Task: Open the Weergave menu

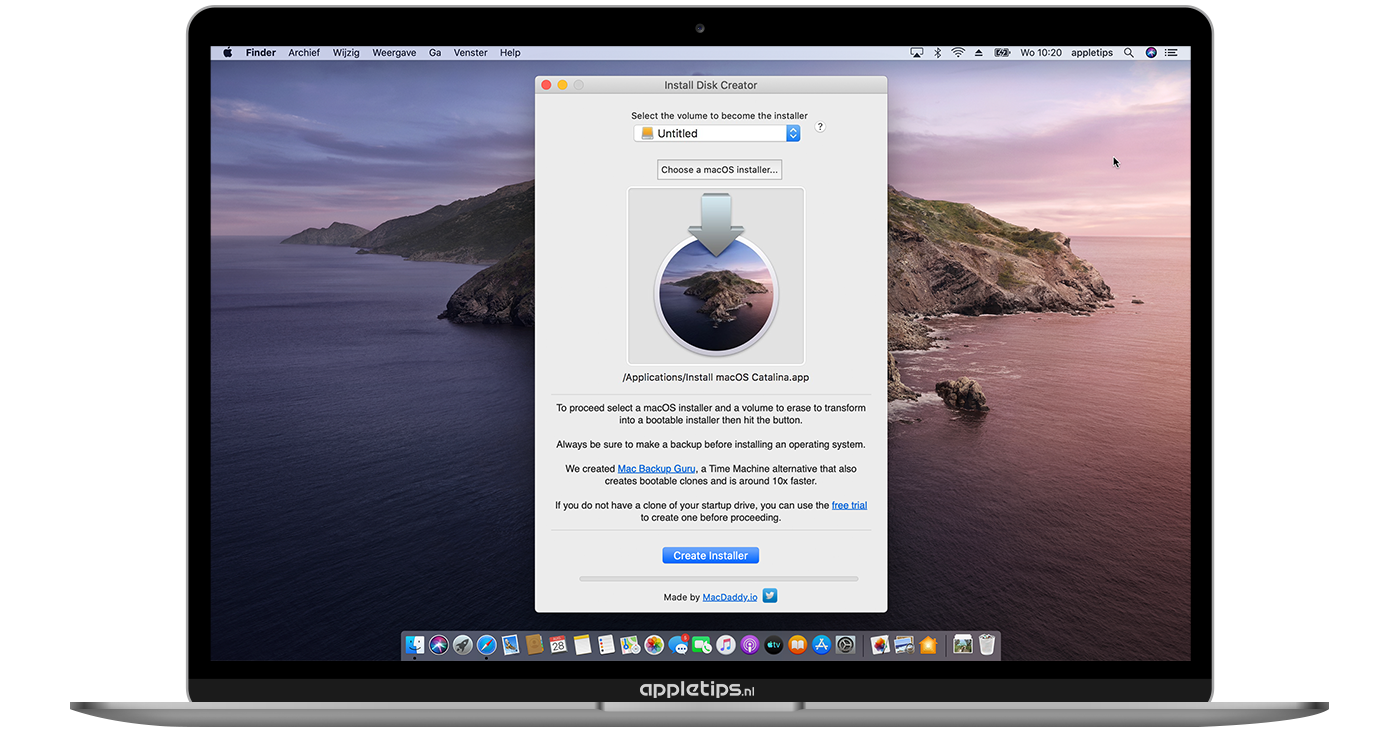Action: [x=394, y=53]
